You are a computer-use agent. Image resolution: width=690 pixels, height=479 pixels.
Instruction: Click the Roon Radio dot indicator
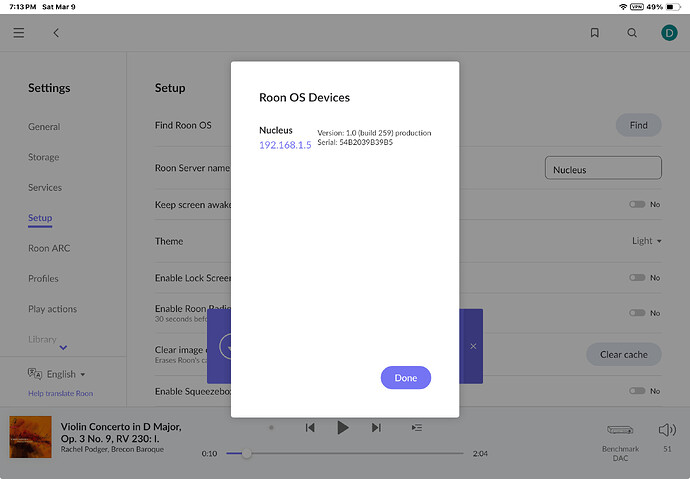point(271,428)
